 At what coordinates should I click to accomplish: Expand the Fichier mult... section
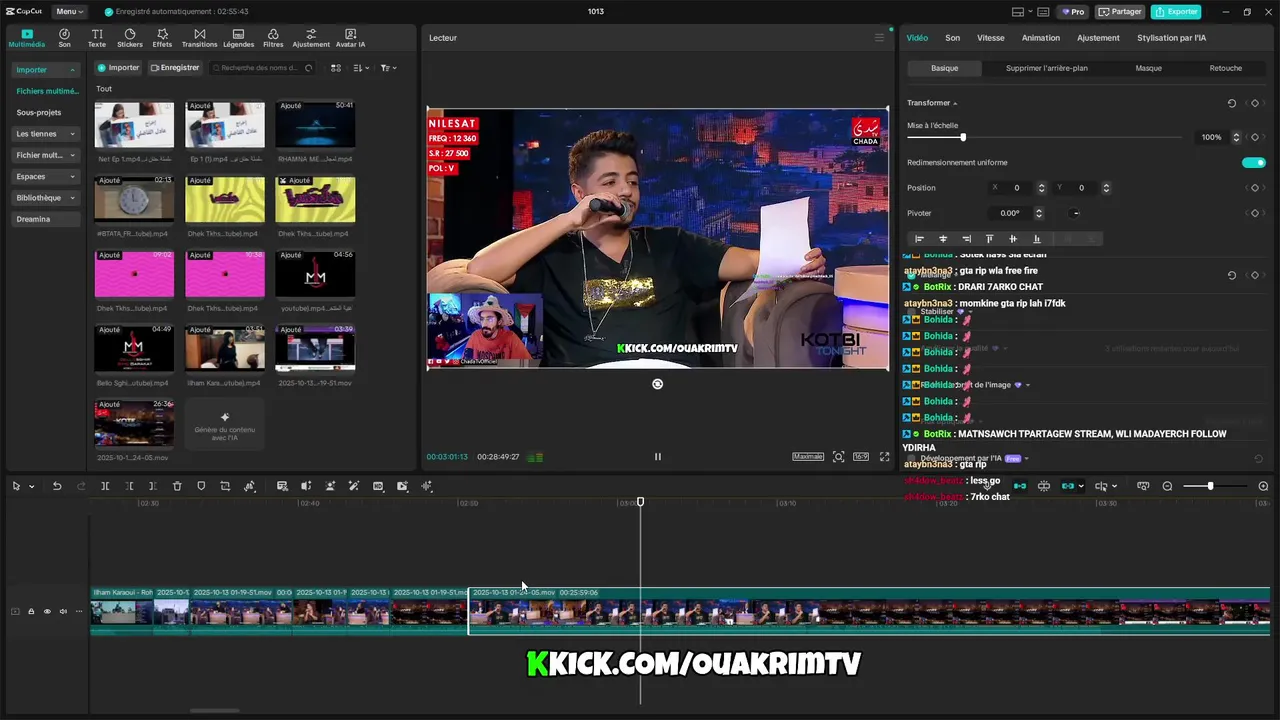[x=72, y=155]
